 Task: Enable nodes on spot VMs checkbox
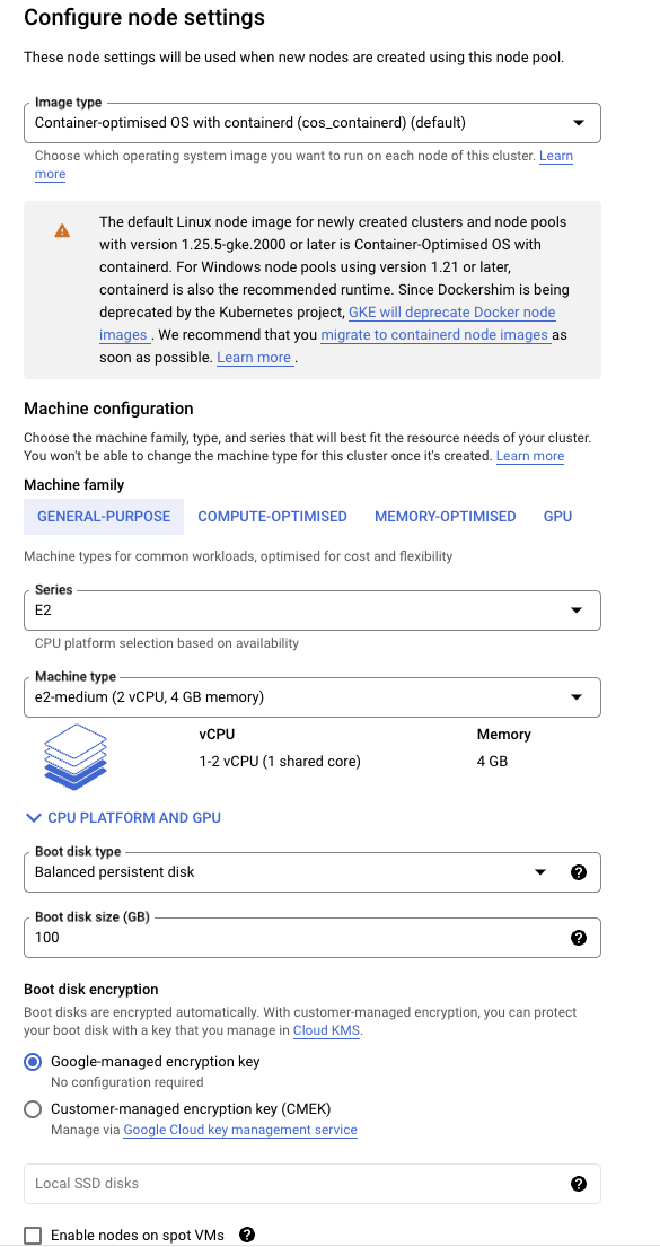[x=33, y=1235]
